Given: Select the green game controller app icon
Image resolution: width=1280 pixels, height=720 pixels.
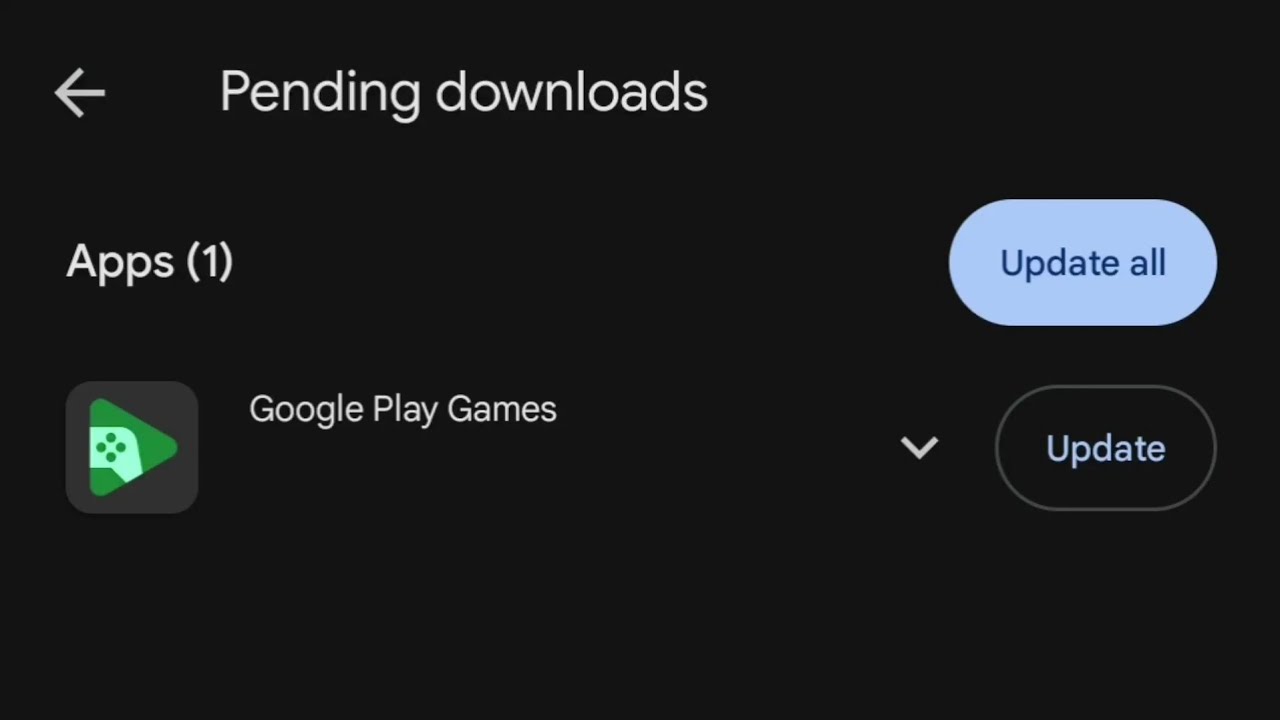Looking at the screenshot, I should tap(132, 447).
